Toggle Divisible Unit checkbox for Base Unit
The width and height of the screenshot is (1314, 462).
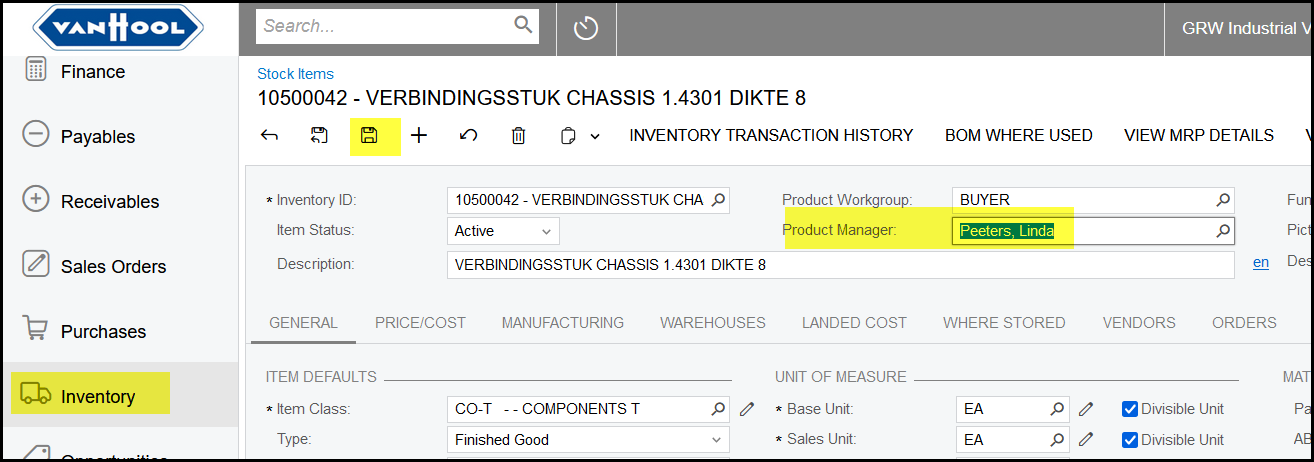[1130, 409]
